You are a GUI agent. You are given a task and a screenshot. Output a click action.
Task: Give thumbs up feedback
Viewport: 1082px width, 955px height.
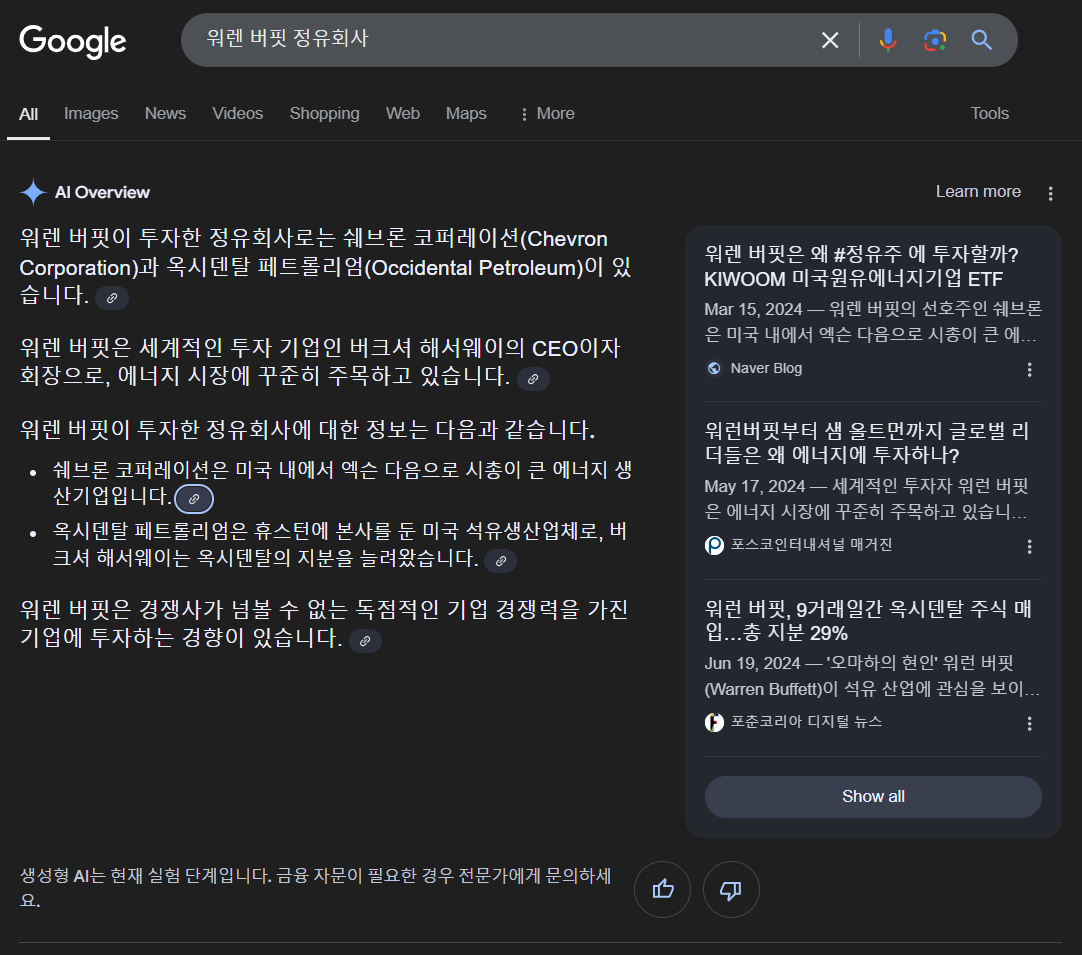pos(662,889)
